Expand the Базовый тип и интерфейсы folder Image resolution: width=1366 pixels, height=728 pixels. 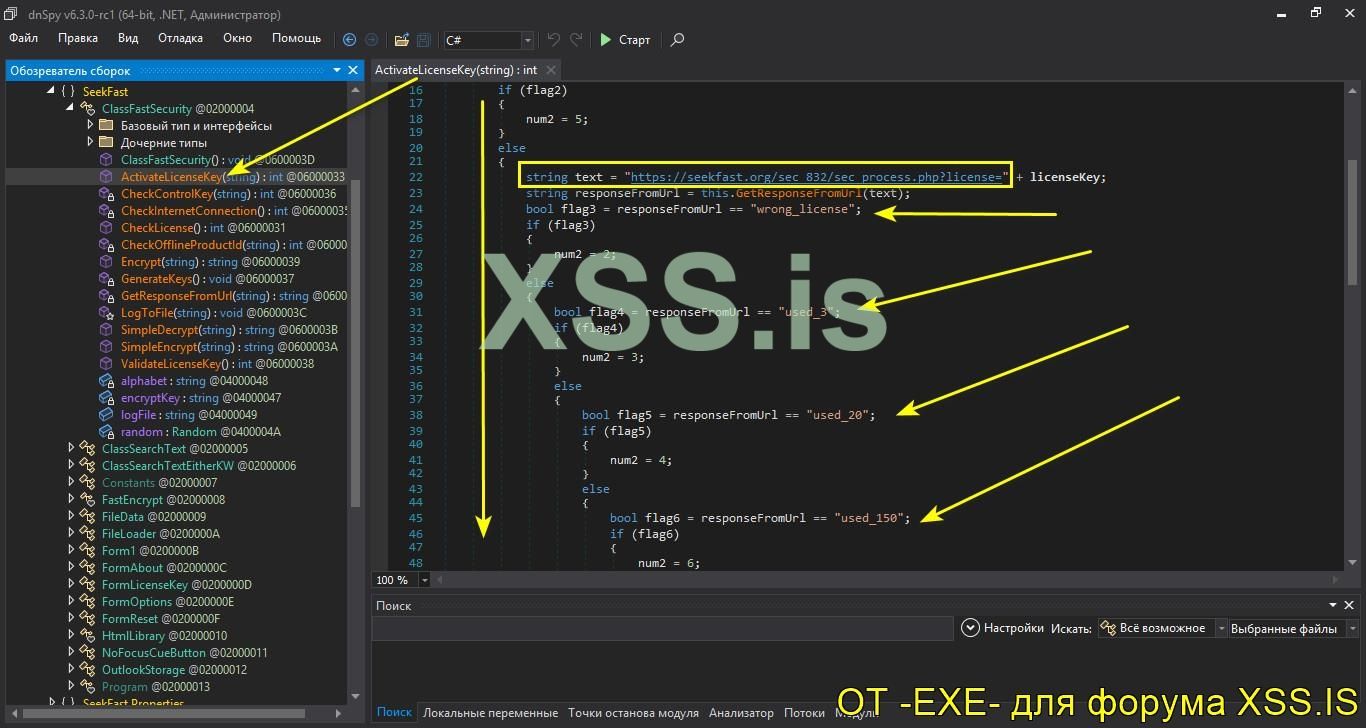pyautogui.click(x=90, y=126)
